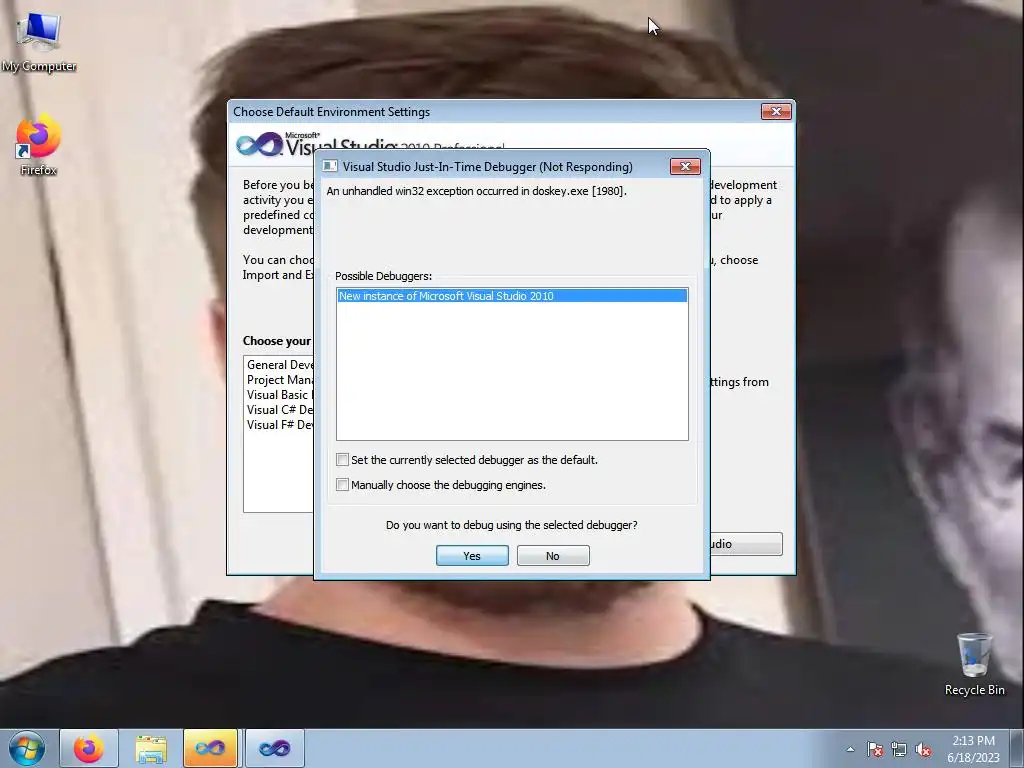Select Visual F# Development settings in the list
Viewport: 1024px width, 768px height.
[x=280, y=425]
